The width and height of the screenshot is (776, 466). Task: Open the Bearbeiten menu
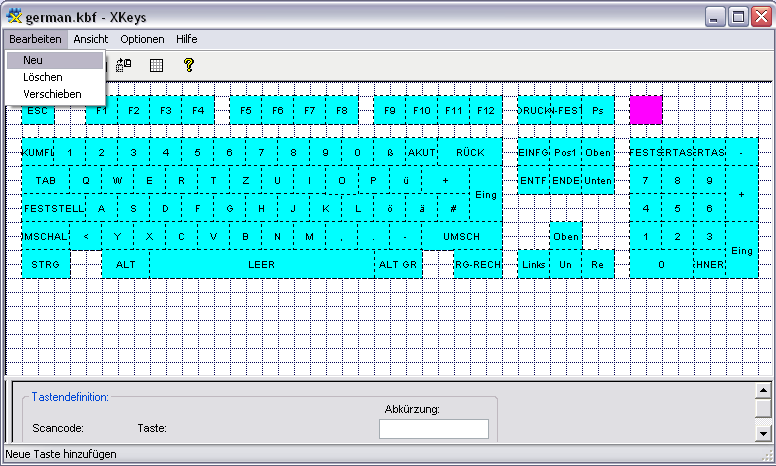click(x=35, y=39)
